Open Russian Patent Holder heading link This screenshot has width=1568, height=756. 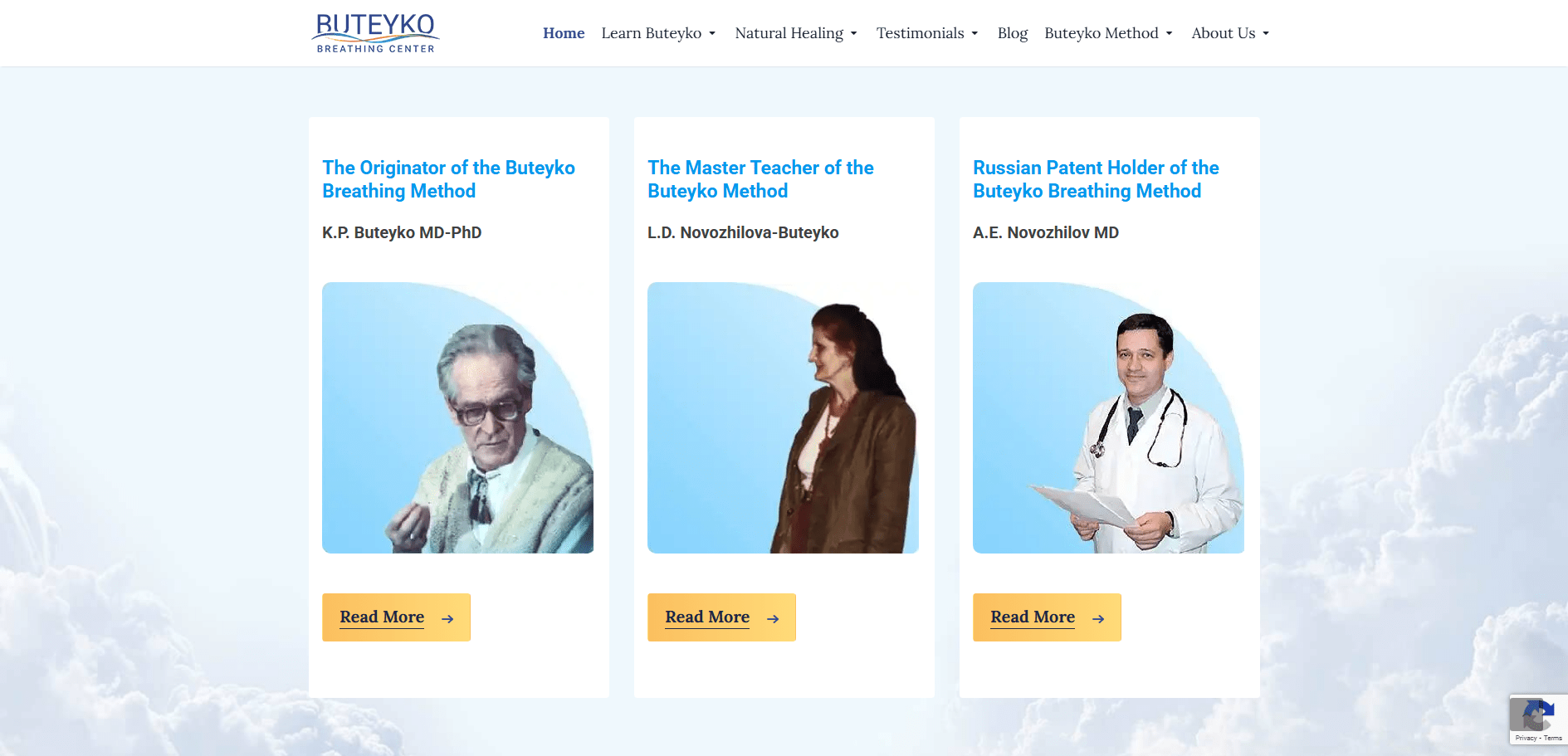click(x=1096, y=179)
